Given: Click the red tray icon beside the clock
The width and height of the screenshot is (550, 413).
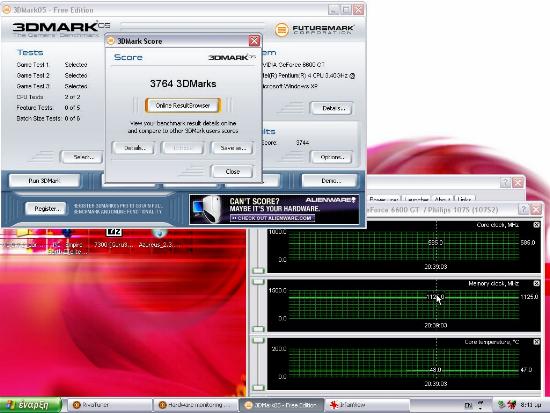Looking at the screenshot, I should (x=512, y=405).
